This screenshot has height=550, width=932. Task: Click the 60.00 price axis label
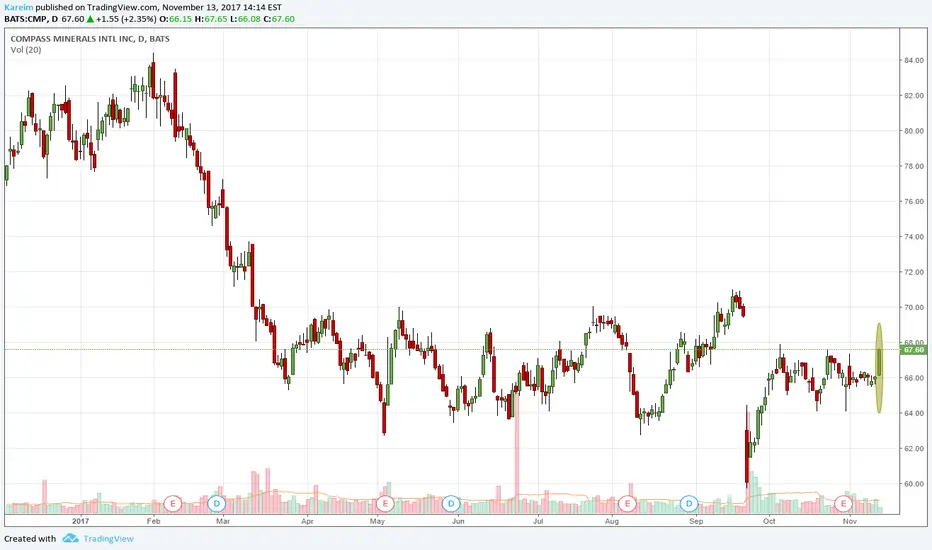pos(914,484)
